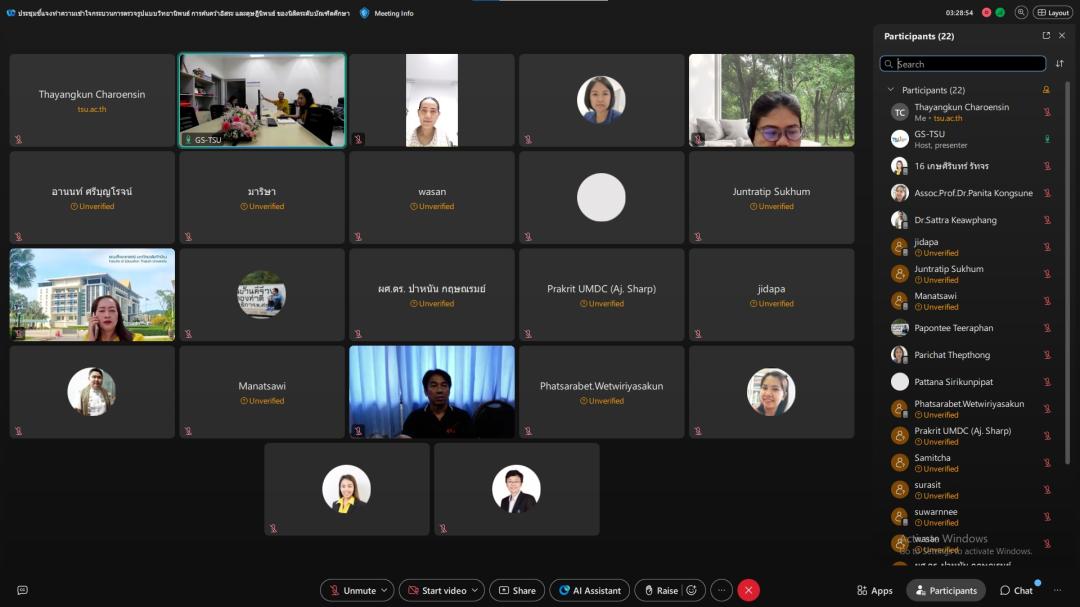Open the audio options arrow beside Unmute
Viewport: 1080px width, 607px height.
click(x=384, y=590)
